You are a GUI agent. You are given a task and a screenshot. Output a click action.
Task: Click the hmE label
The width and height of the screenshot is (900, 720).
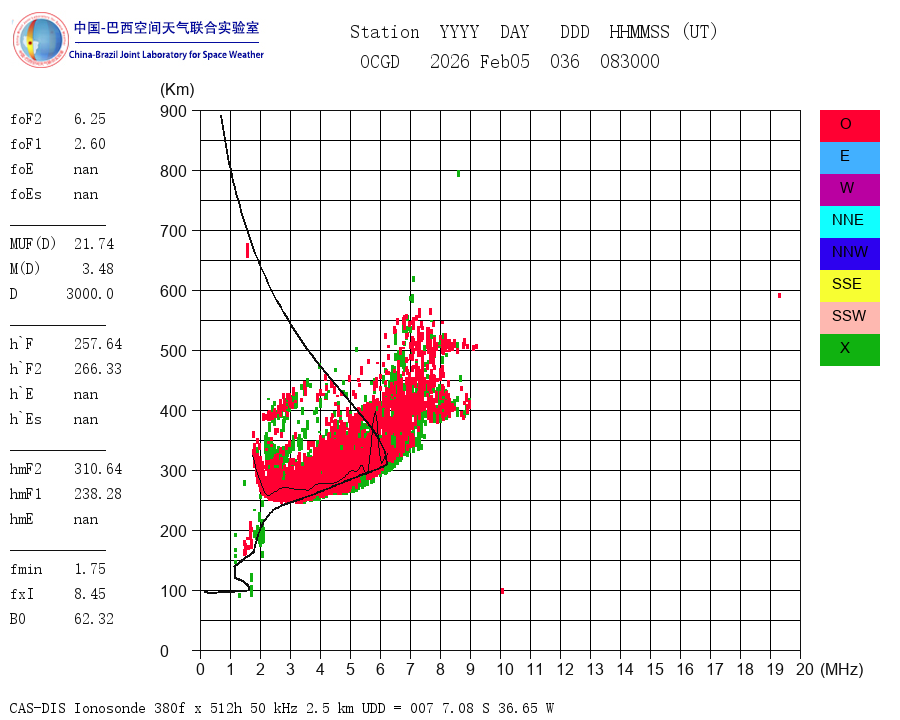tap(21, 519)
